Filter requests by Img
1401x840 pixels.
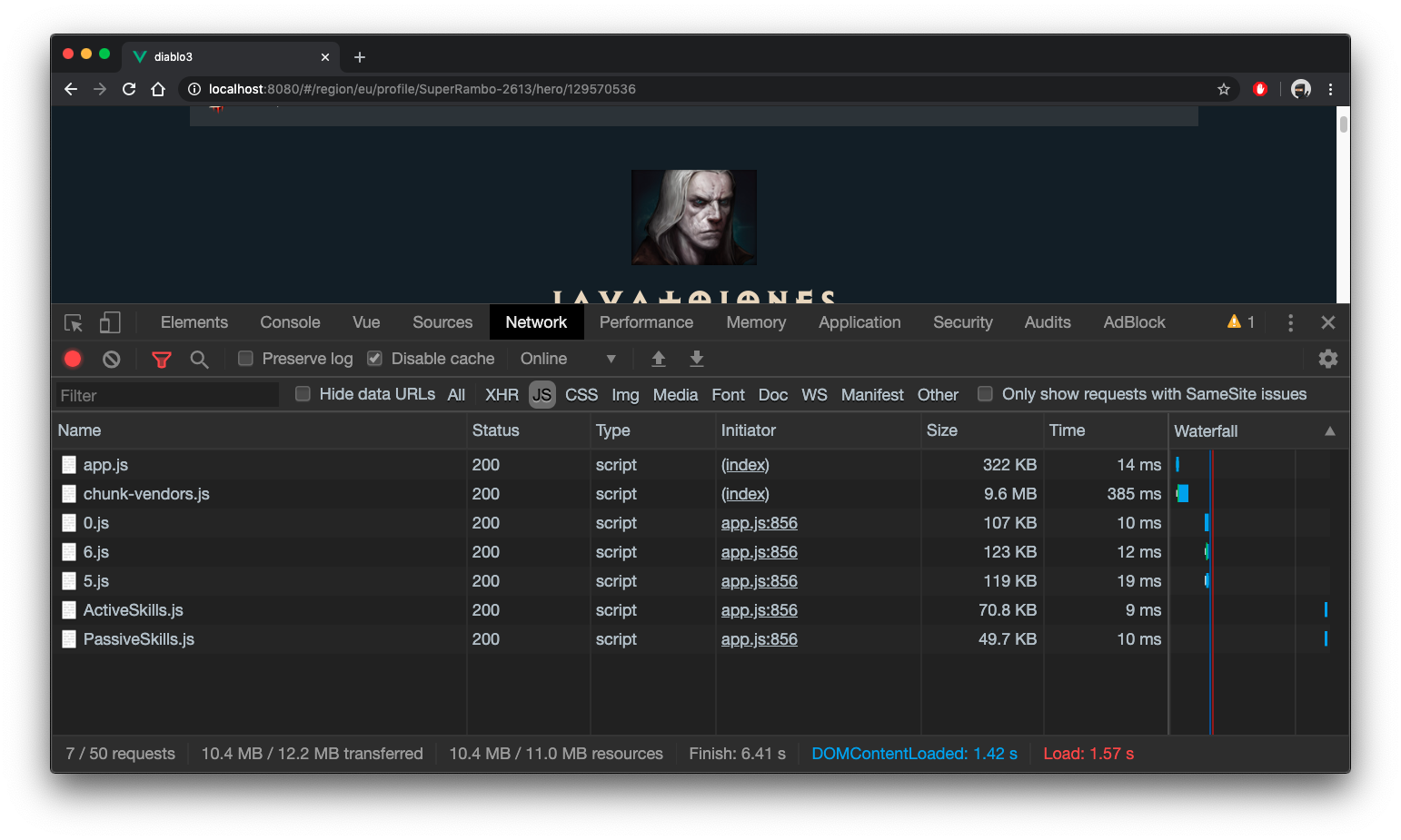click(x=625, y=395)
